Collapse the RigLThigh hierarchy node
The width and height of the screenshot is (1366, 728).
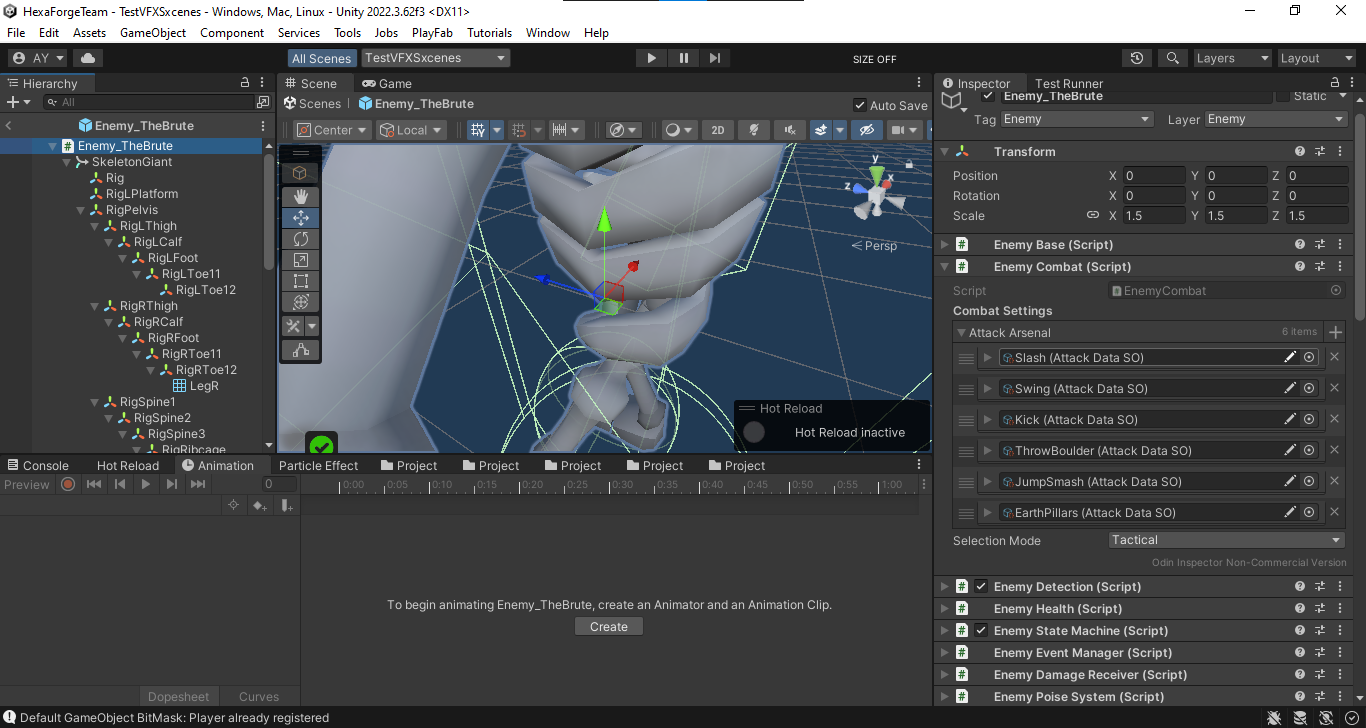click(x=95, y=226)
